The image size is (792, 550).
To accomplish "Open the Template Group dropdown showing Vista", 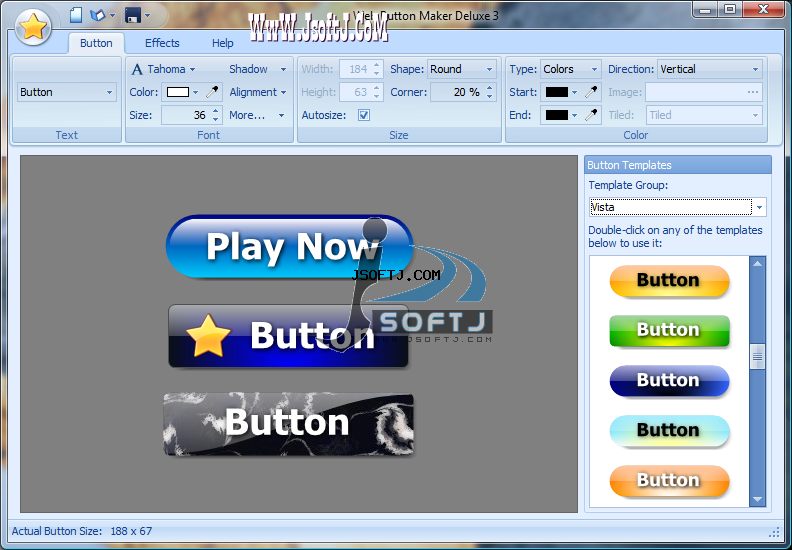I will point(677,207).
